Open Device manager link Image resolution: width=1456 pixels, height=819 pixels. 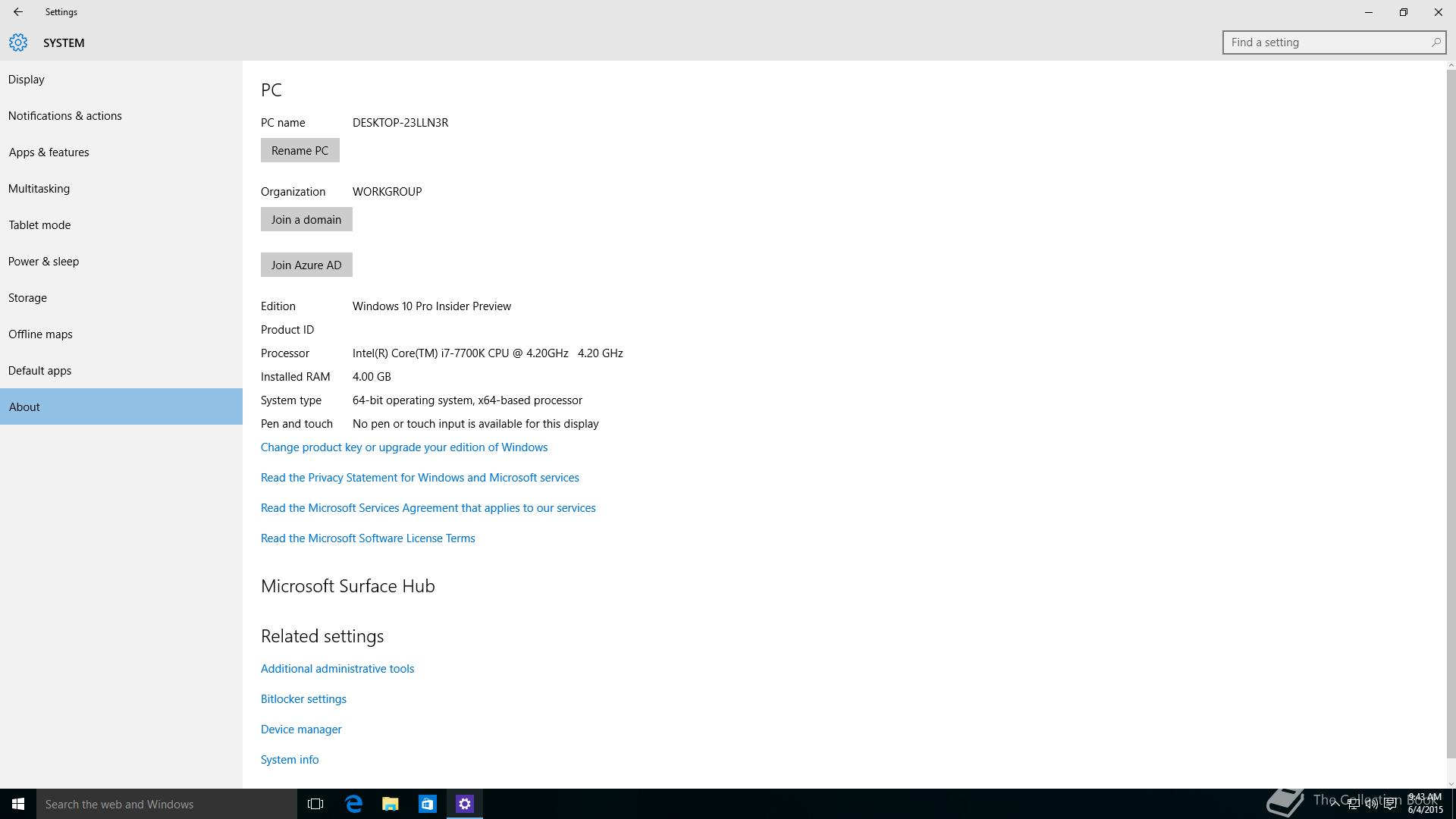click(x=301, y=730)
